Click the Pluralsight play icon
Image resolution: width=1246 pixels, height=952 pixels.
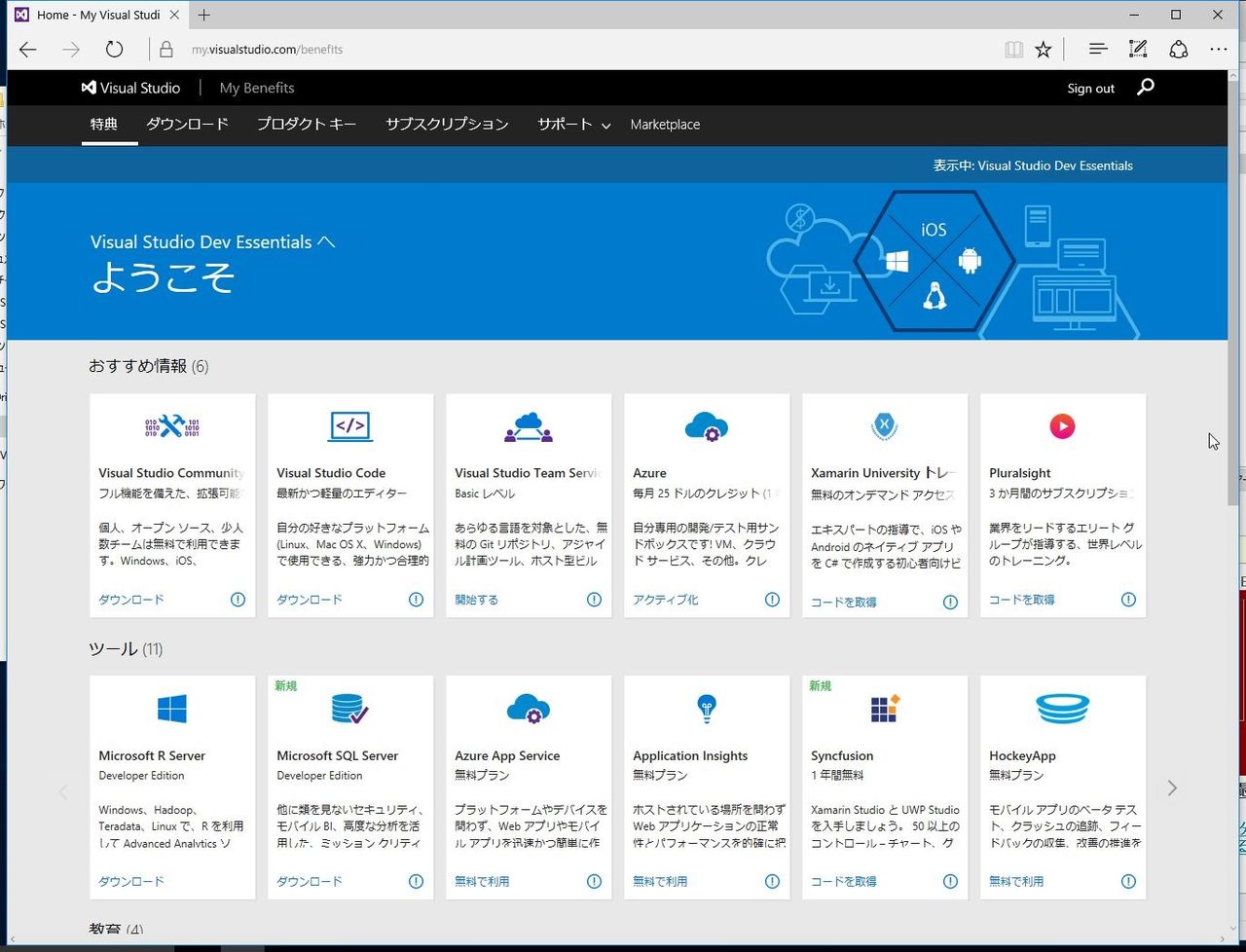tap(1062, 425)
